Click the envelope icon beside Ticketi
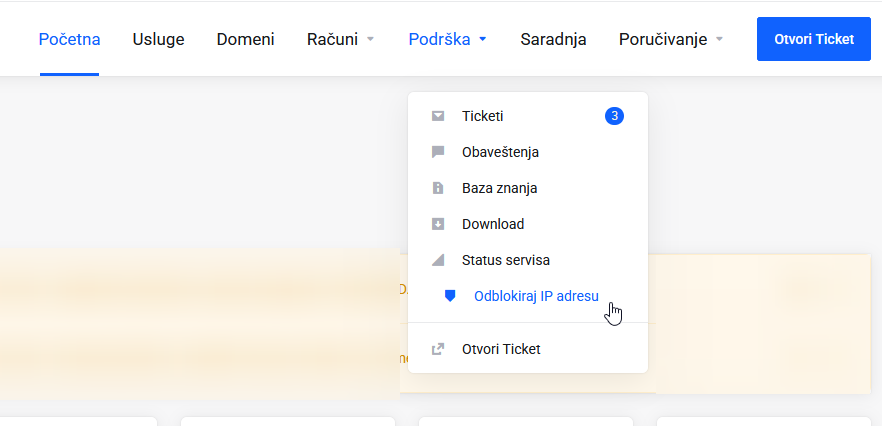882x426 pixels. click(x=438, y=116)
